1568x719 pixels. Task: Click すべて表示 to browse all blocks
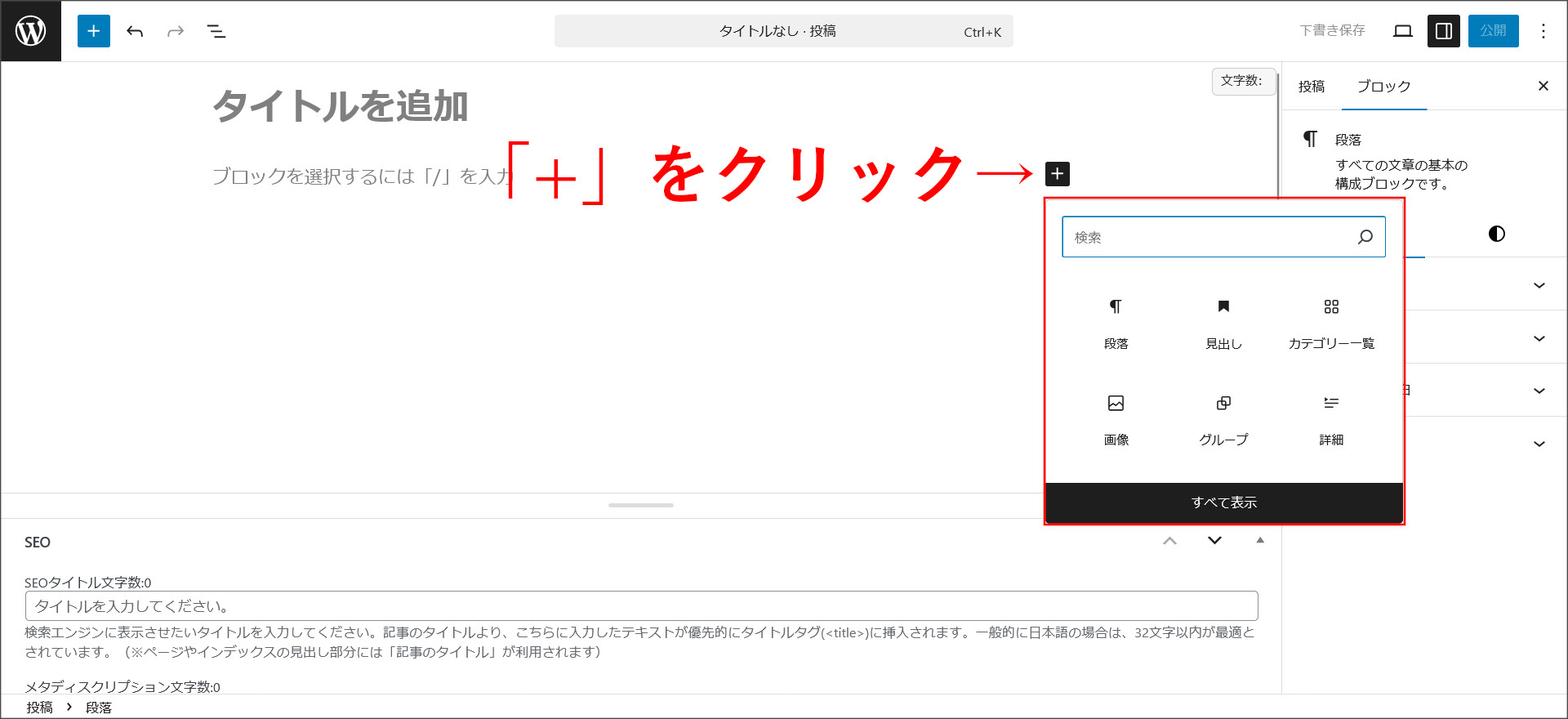(x=1223, y=502)
